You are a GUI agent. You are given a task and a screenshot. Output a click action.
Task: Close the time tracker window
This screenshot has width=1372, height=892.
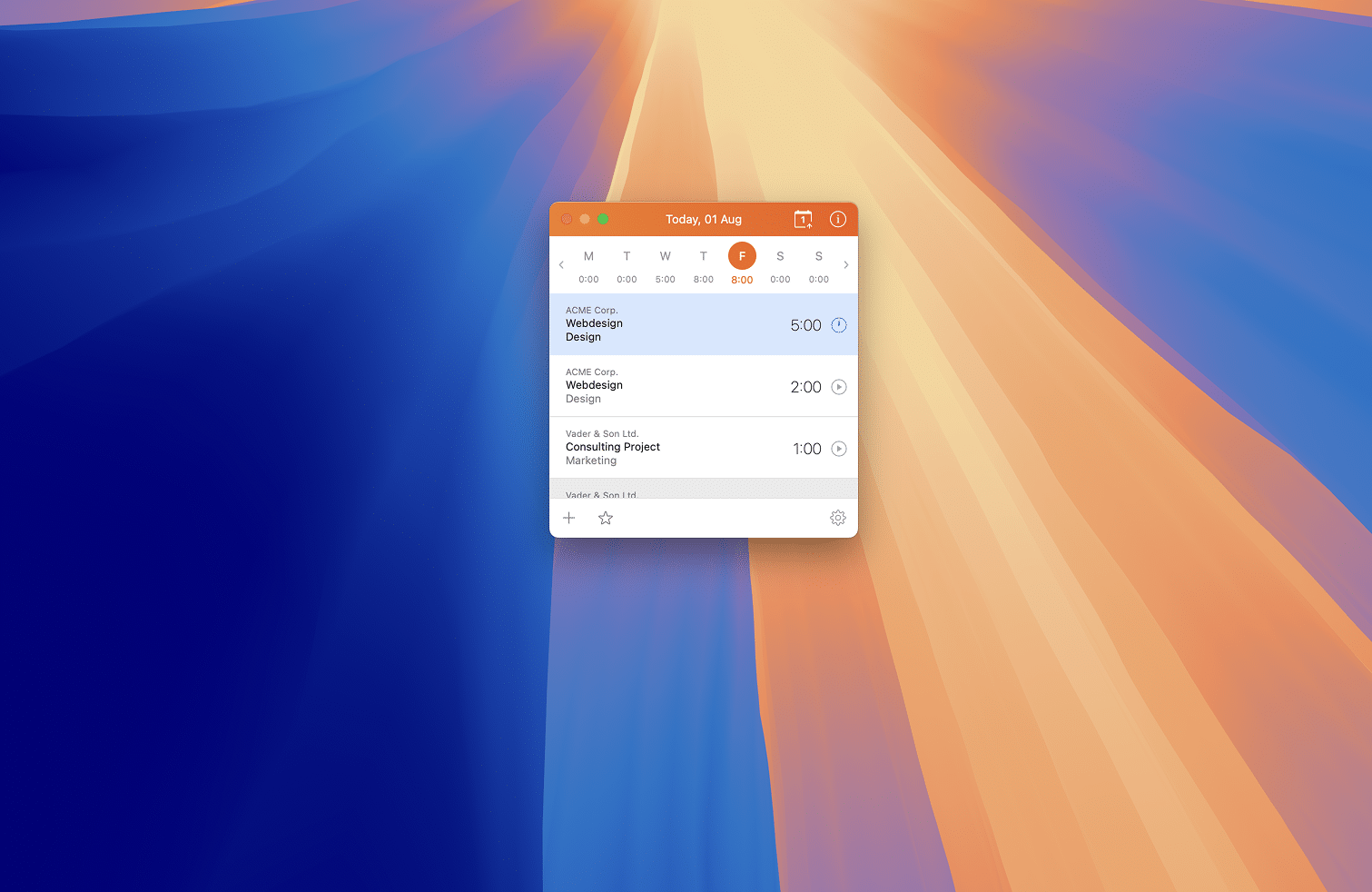coord(567,219)
